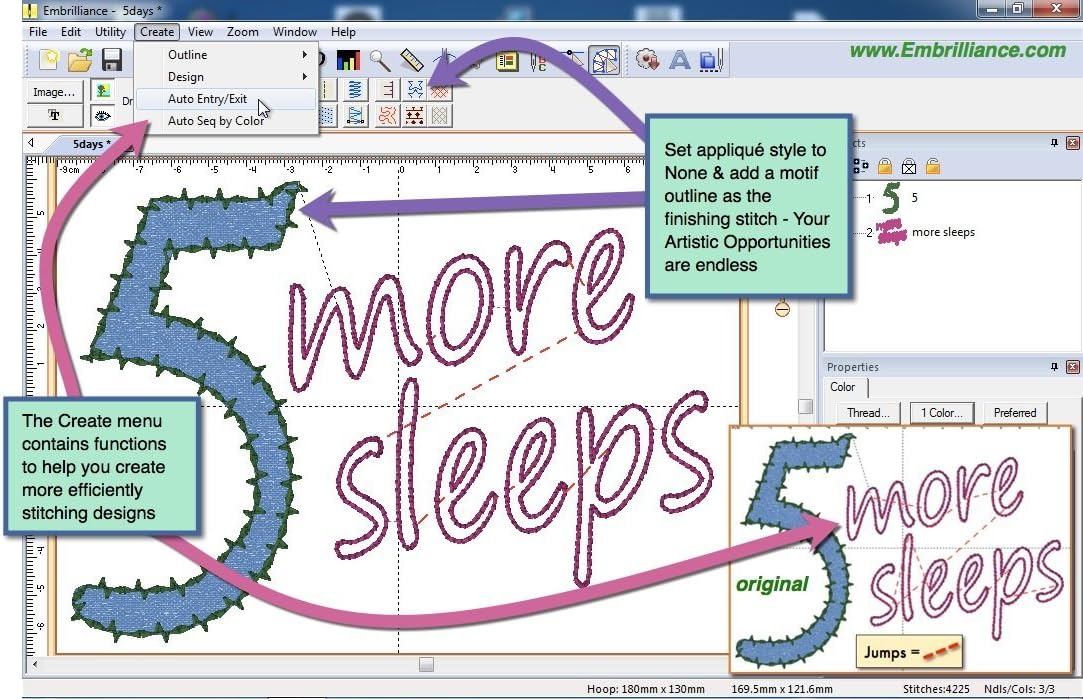Click the expand-tree icon in objects panel

[861, 166]
